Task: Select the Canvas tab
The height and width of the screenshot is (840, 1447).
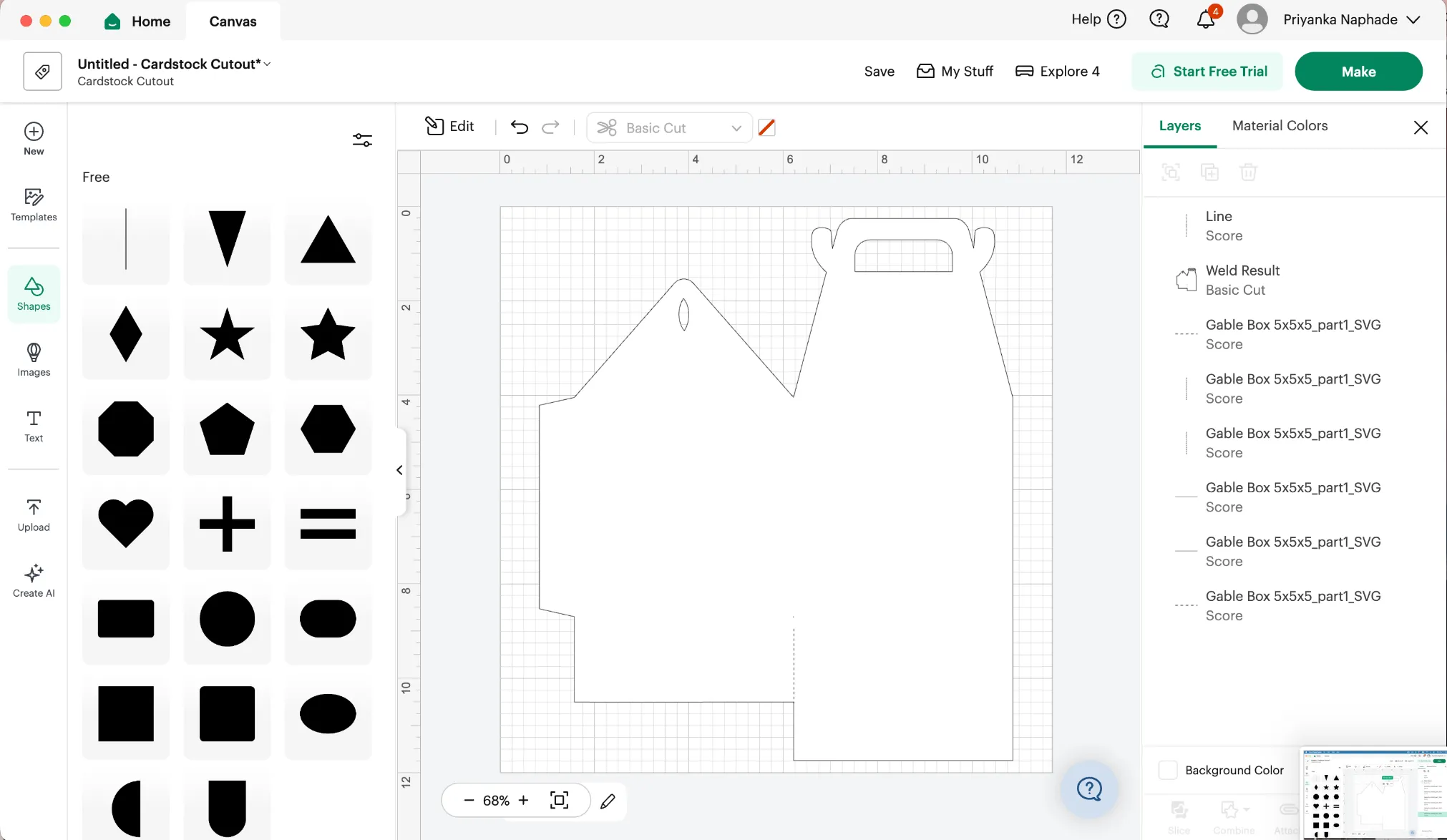Action: pyautogui.click(x=233, y=21)
